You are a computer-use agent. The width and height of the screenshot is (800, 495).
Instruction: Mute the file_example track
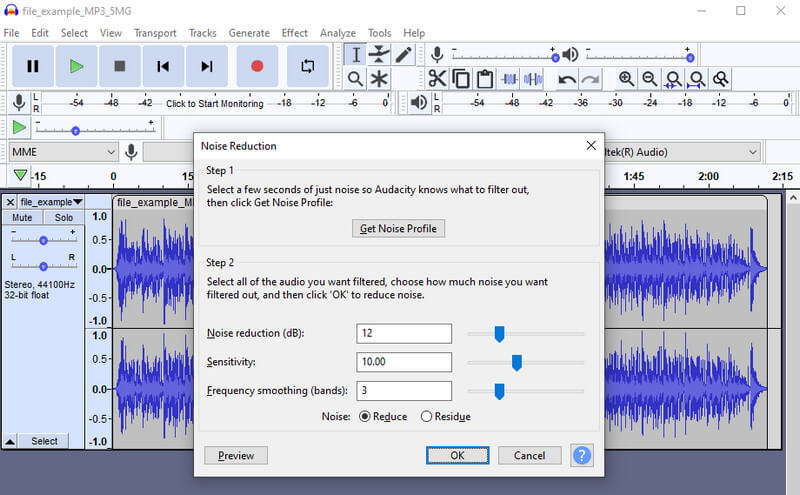pos(23,218)
